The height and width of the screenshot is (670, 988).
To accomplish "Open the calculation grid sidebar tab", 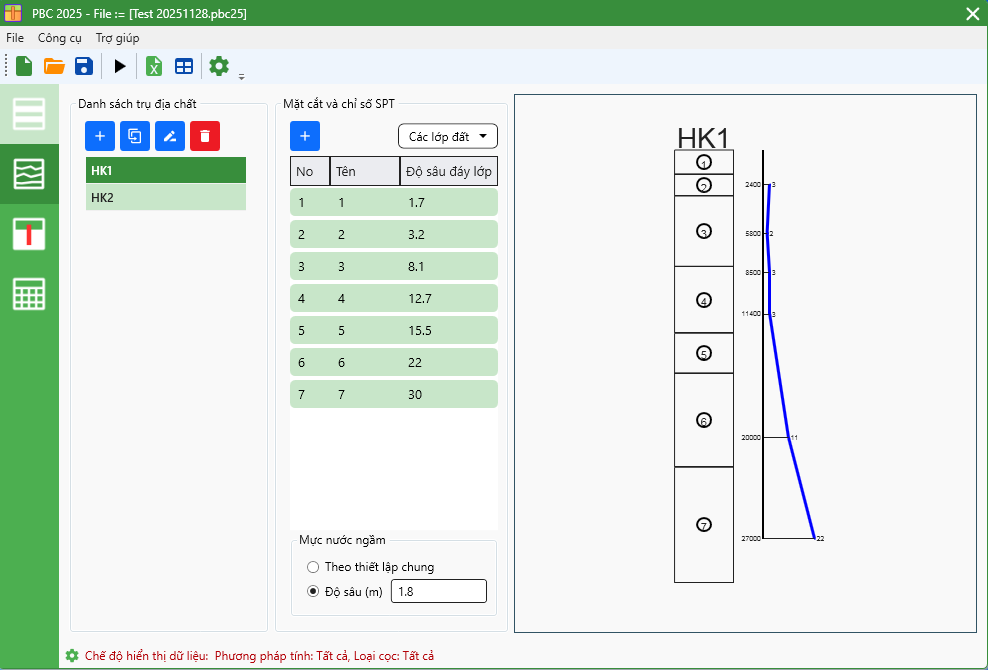I will point(29,294).
